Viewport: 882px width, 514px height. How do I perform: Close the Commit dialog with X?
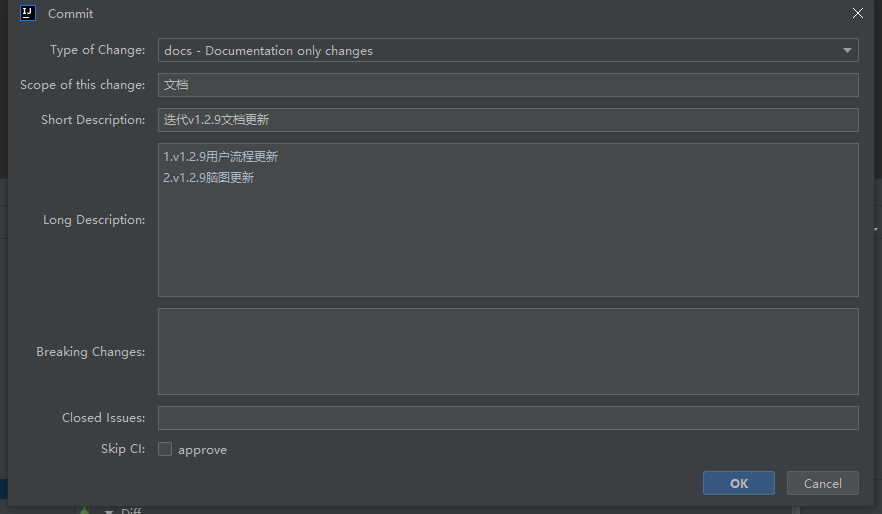pyautogui.click(x=857, y=13)
